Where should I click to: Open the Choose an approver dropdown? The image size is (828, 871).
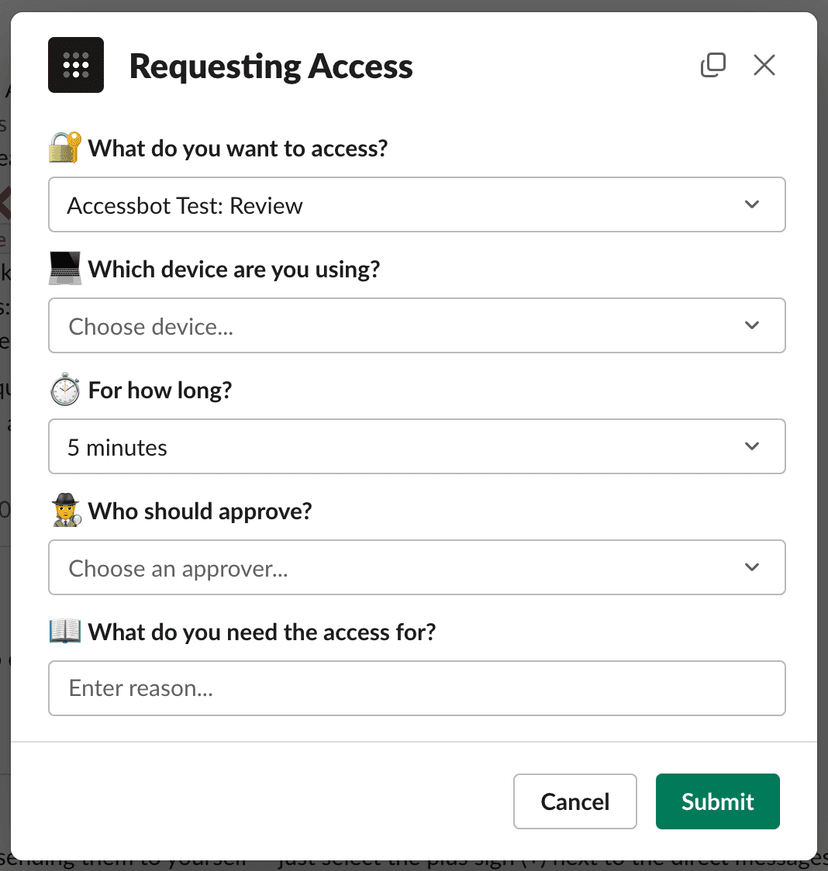pos(416,567)
